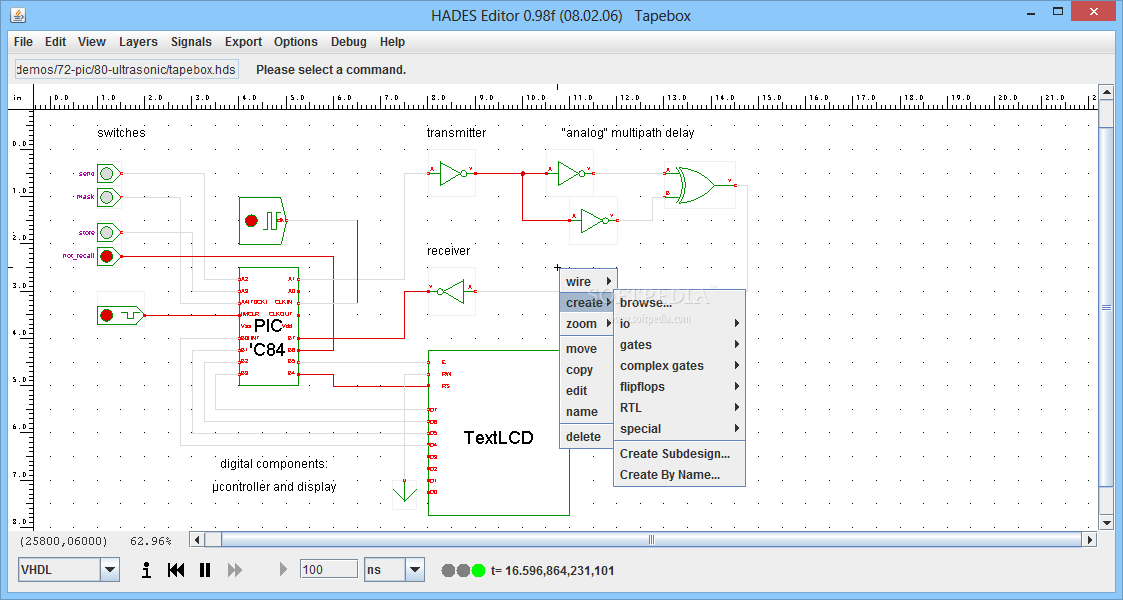Open the Options menu
The image size is (1123, 600).
click(296, 42)
